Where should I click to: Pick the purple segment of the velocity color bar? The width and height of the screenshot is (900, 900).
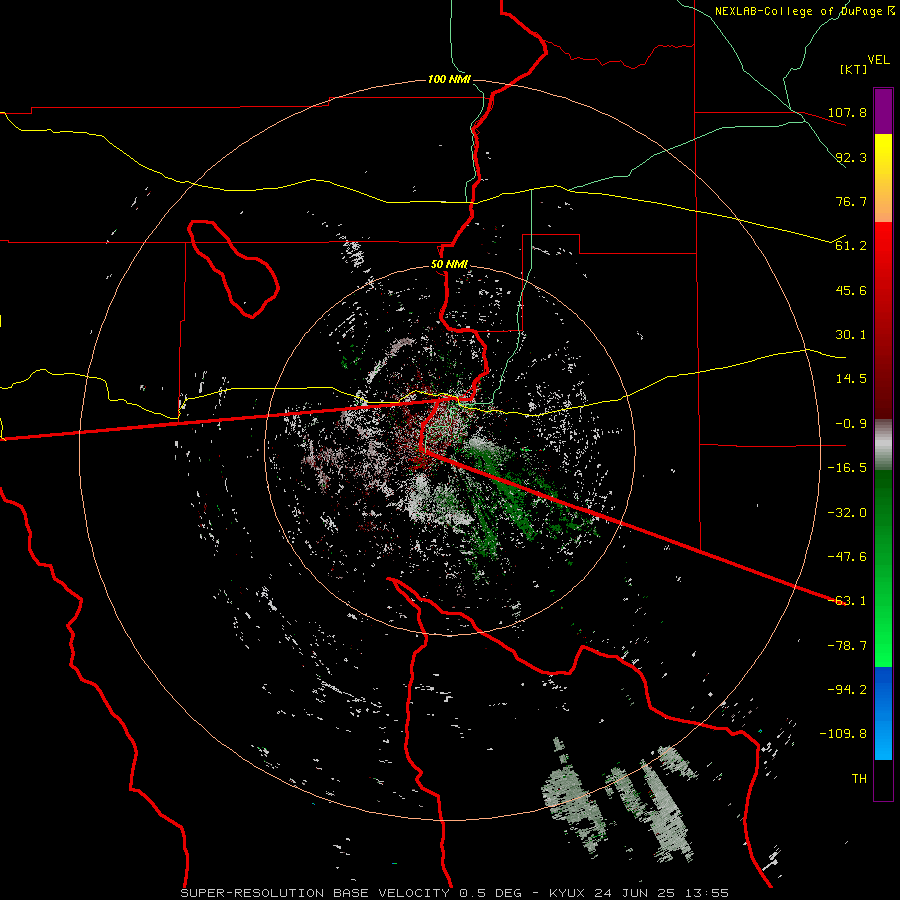pos(883,111)
